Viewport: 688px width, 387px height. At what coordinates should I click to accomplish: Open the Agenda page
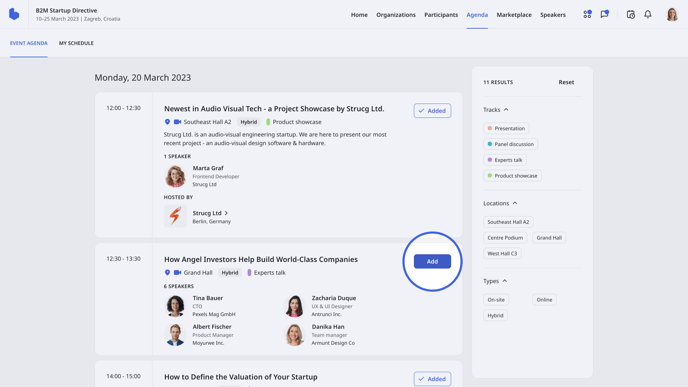pyautogui.click(x=477, y=14)
